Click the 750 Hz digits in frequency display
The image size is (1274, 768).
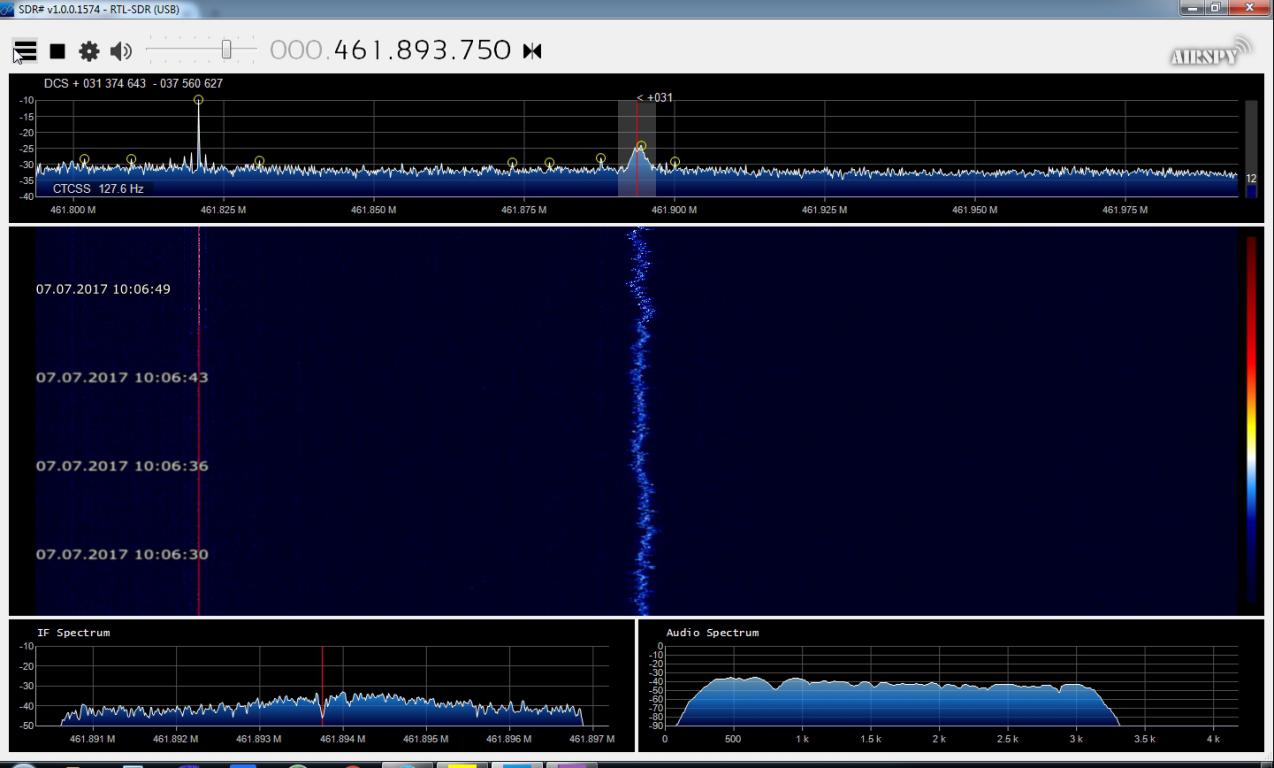point(485,50)
